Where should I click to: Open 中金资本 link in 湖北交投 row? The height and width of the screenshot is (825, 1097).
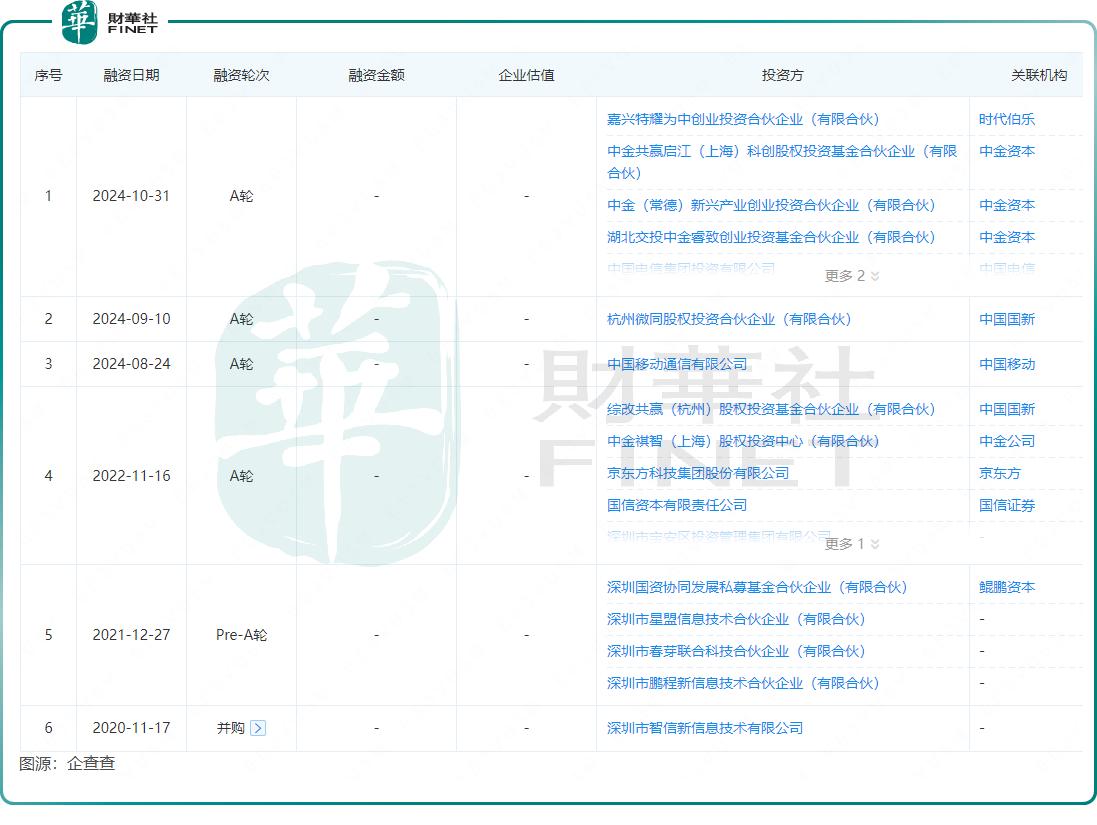point(1007,237)
